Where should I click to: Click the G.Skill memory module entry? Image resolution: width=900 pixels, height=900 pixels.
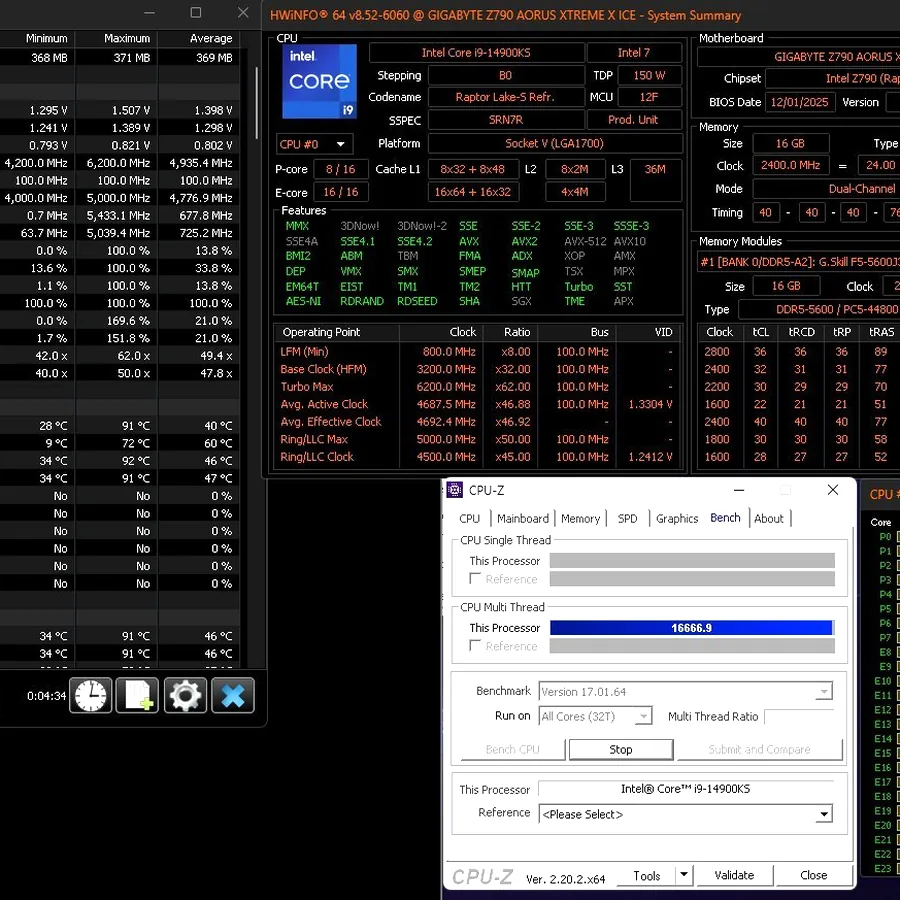point(799,262)
